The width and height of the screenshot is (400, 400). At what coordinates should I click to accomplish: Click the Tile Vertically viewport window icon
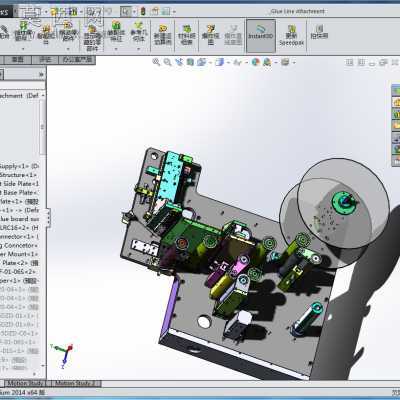360,62
